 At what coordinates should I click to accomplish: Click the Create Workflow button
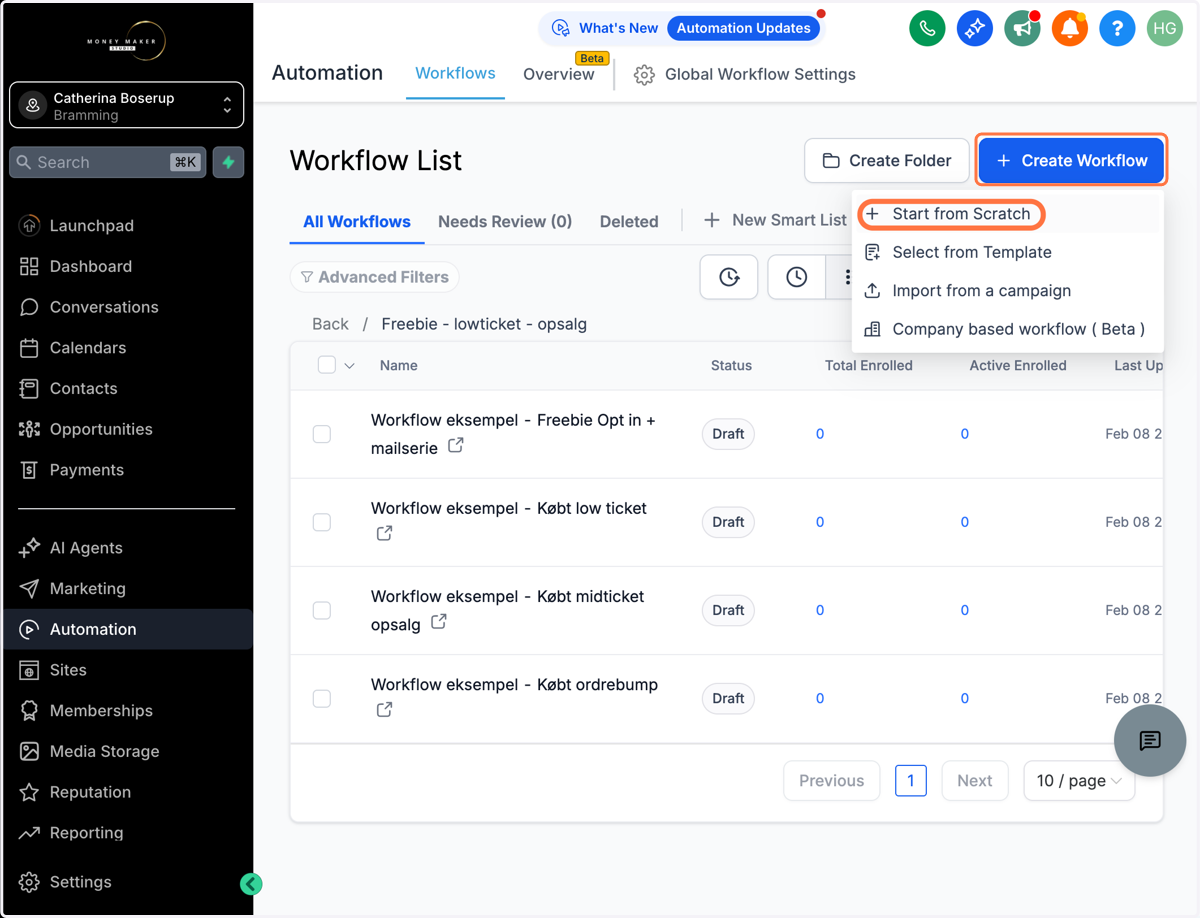coord(1071,160)
